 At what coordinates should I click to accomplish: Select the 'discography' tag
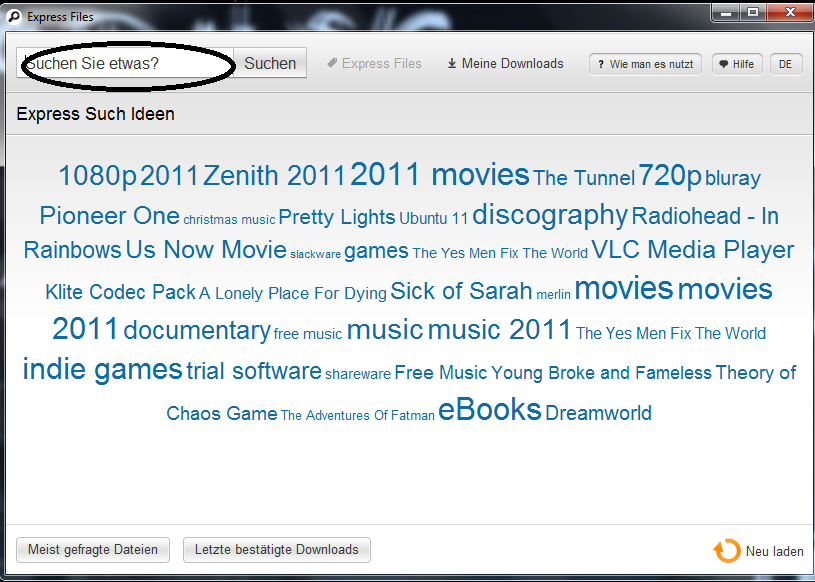tap(550, 215)
